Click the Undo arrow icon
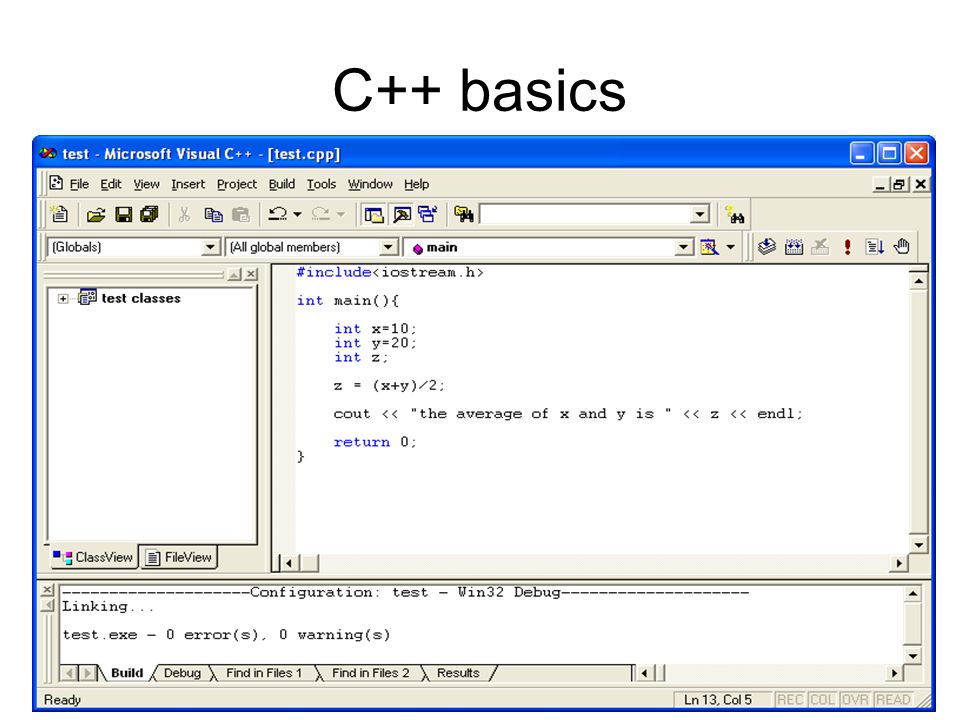 pos(277,214)
